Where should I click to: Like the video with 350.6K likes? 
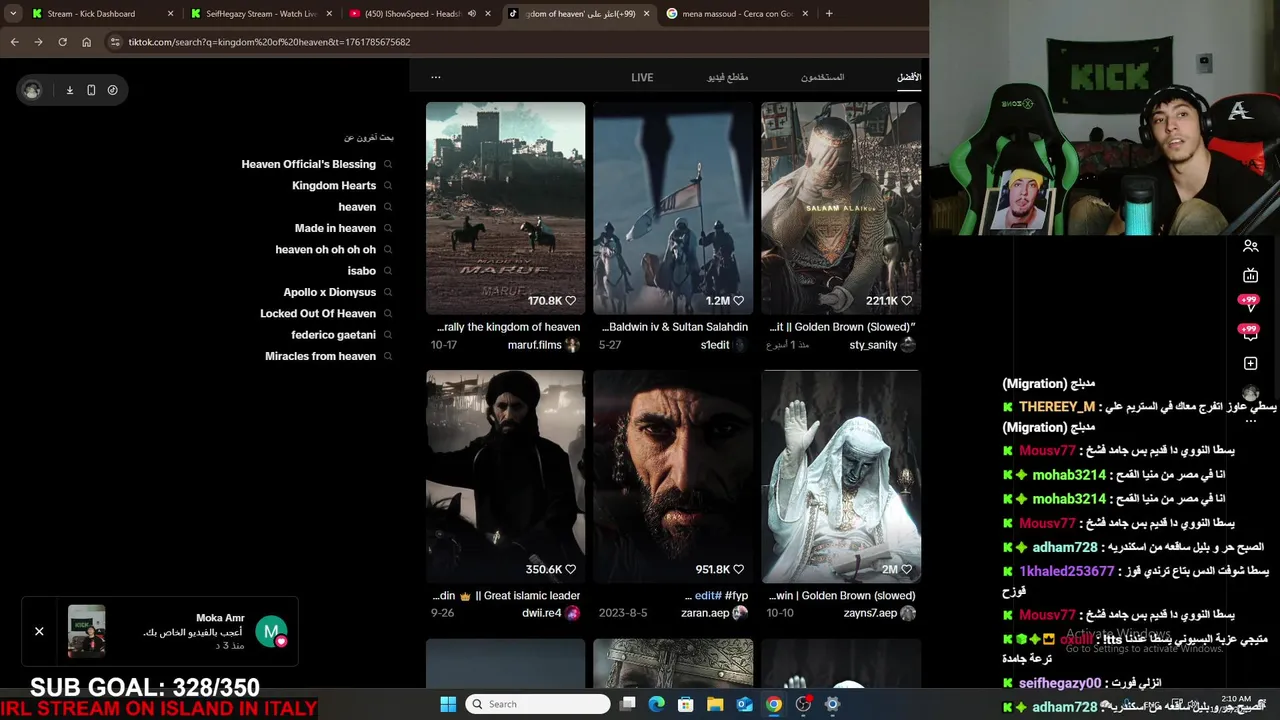(571, 569)
